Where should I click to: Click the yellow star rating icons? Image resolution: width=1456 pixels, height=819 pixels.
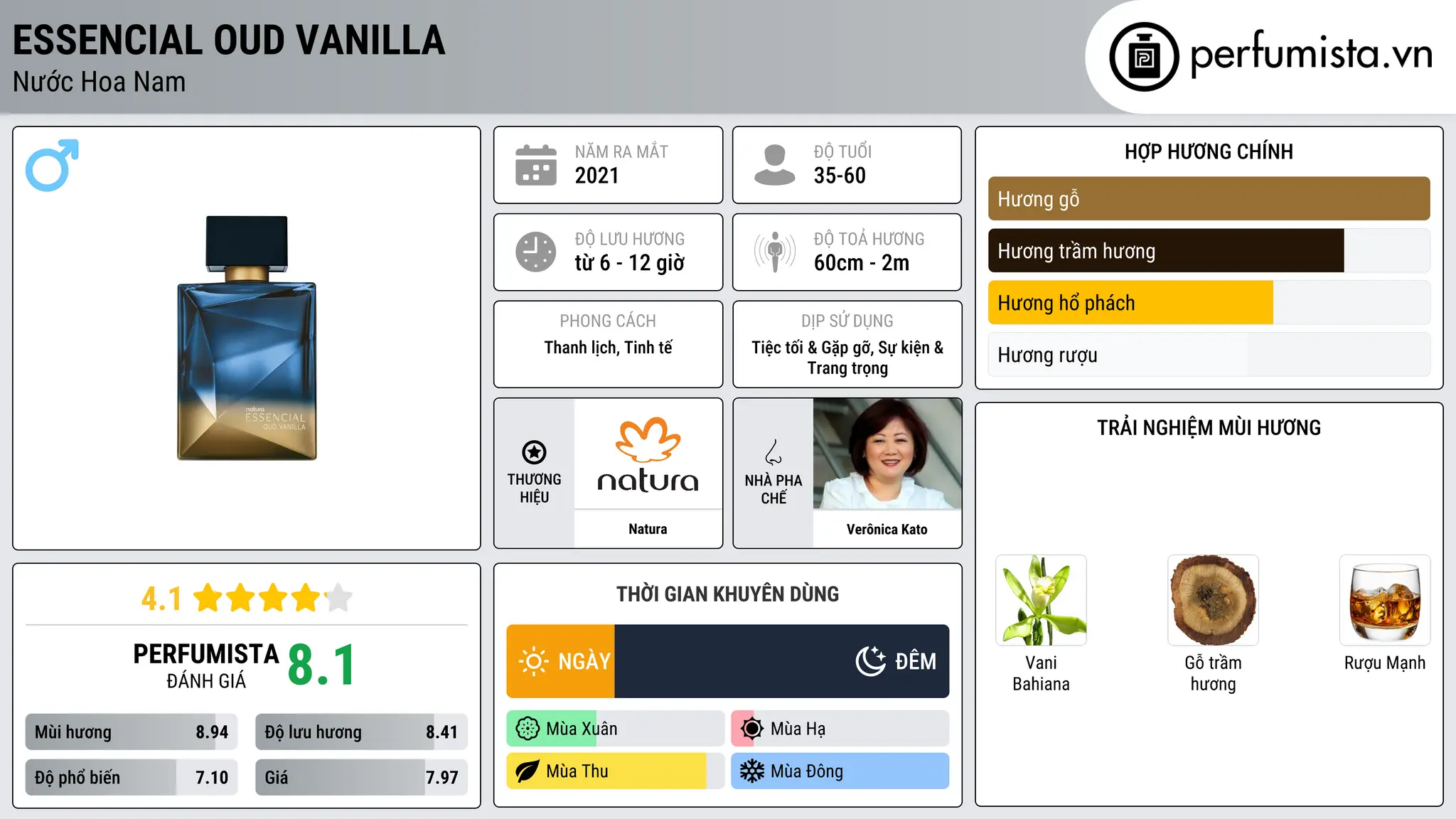pos(272,598)
